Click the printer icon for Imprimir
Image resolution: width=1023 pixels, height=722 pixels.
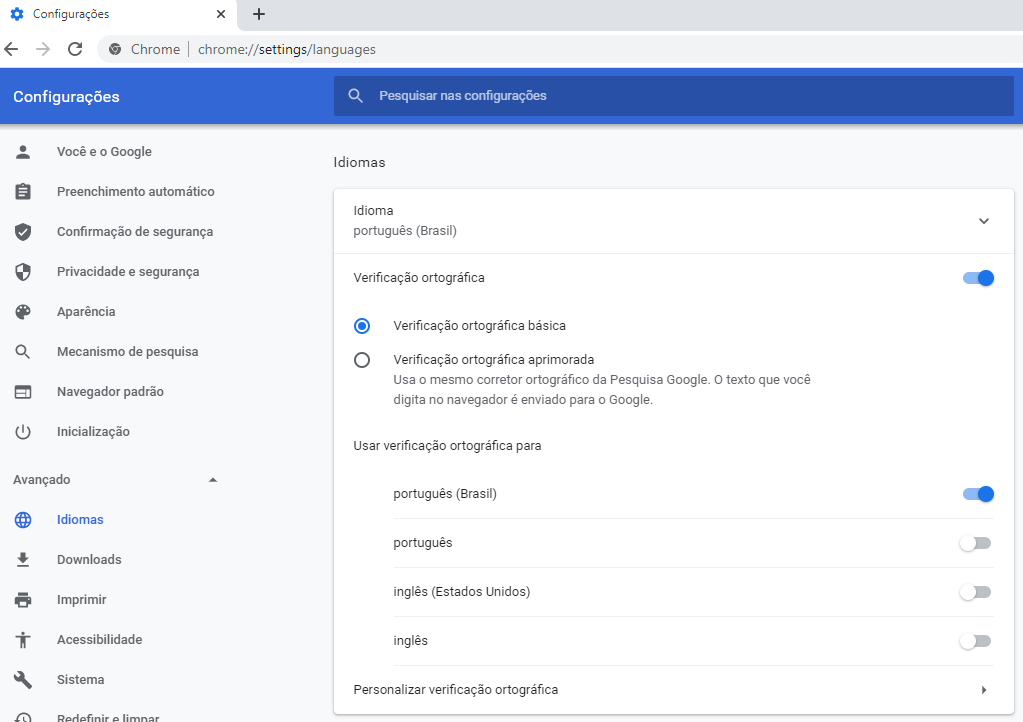tap(23, 599)
